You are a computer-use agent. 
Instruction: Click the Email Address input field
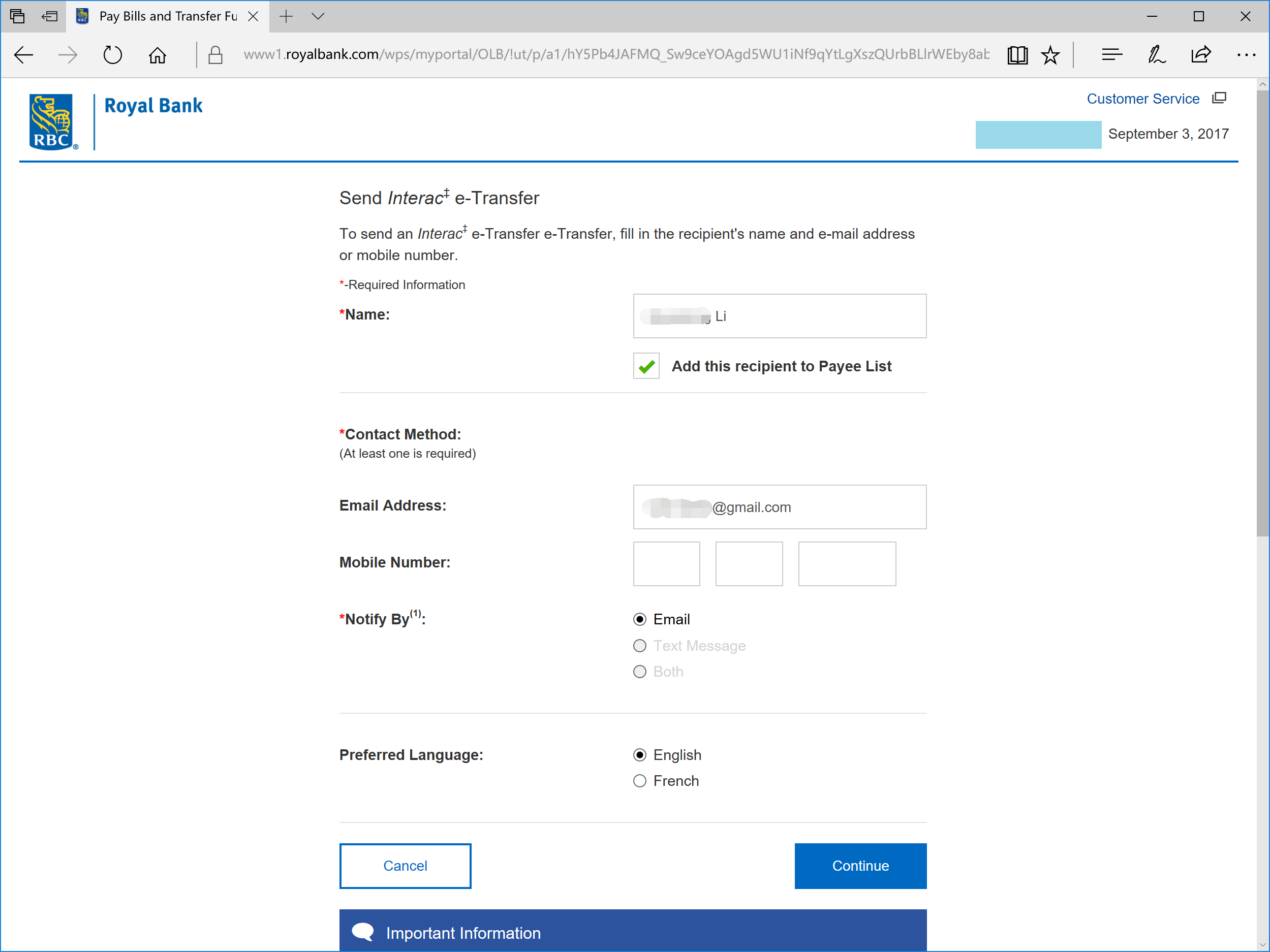click(x=780, y=507)
